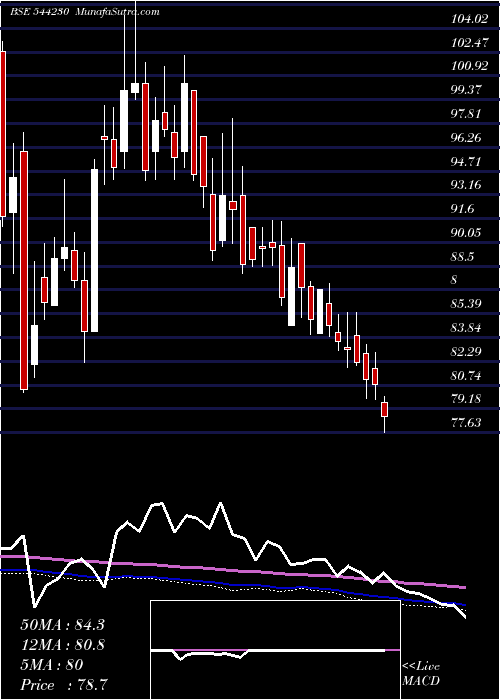Click the 90.05 price axis label

(x=468, y=233)
